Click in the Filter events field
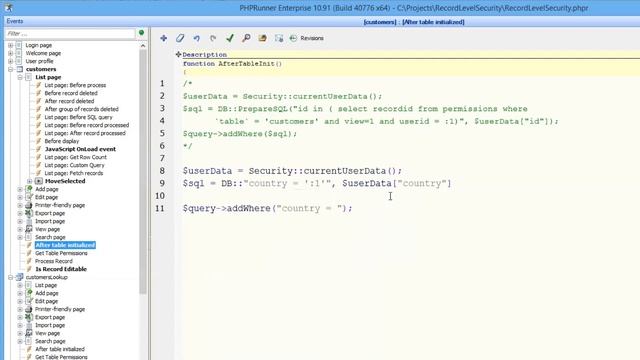 click(70, 33)
